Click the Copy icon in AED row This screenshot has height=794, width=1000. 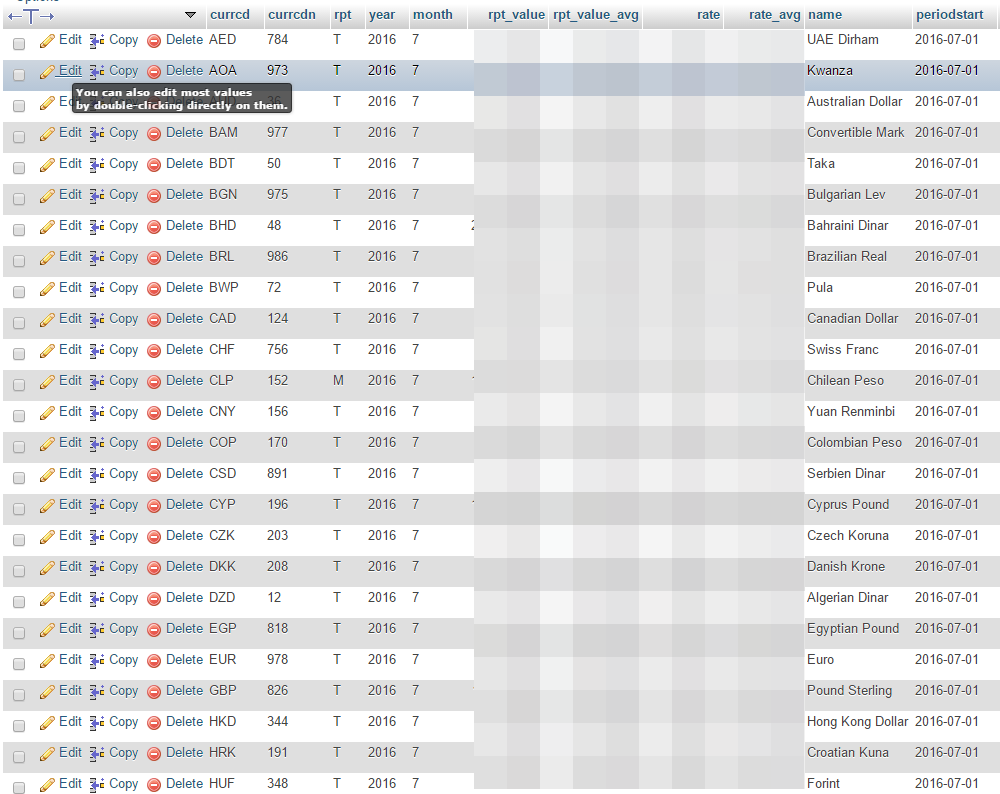coord(97,41)
